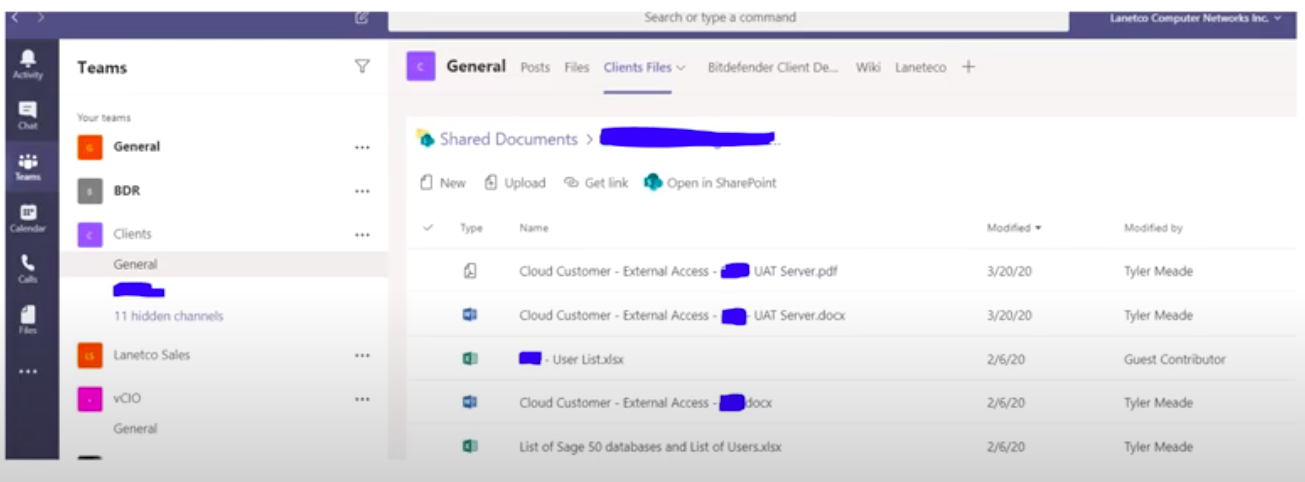
Task: Click the Shared Documents SharePoint icon
Action: 426,139
